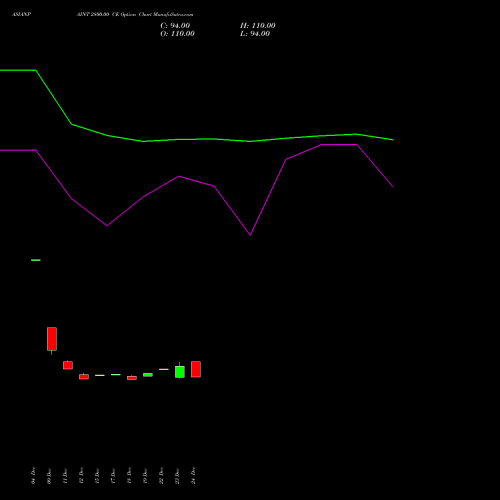This screenshot has width=500, height=500.
Task: Click the high value H: 110.00
Action: click(x=258, y=26)
